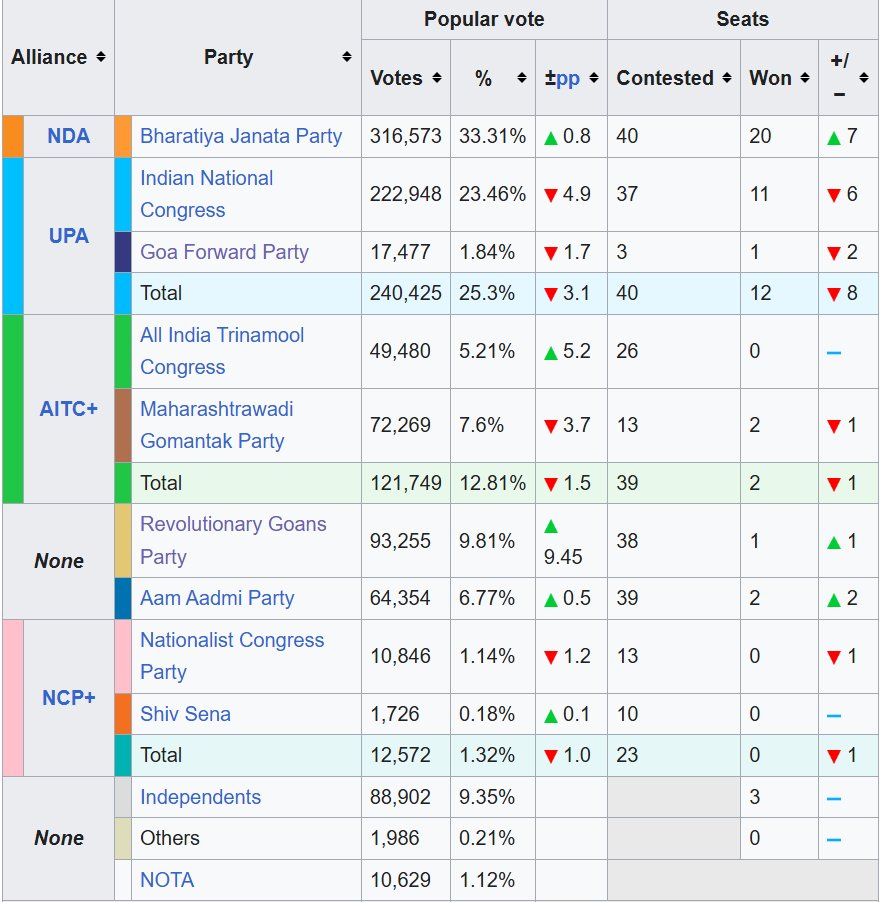
Task: Select Shiv Sena votes 1,726
Action: coord(406,714)
